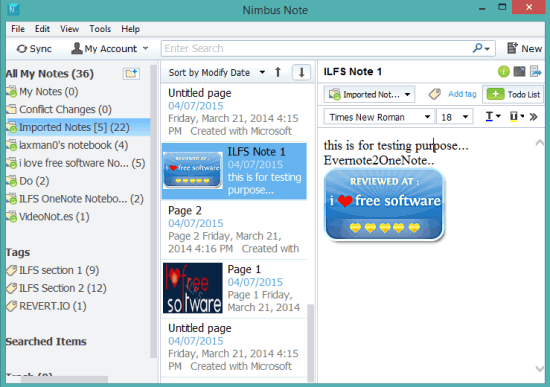The height and width of the screenshot is (387, 550).
Task: Click the tag icon beside Add tag
Action: click(x=435, y=94)
